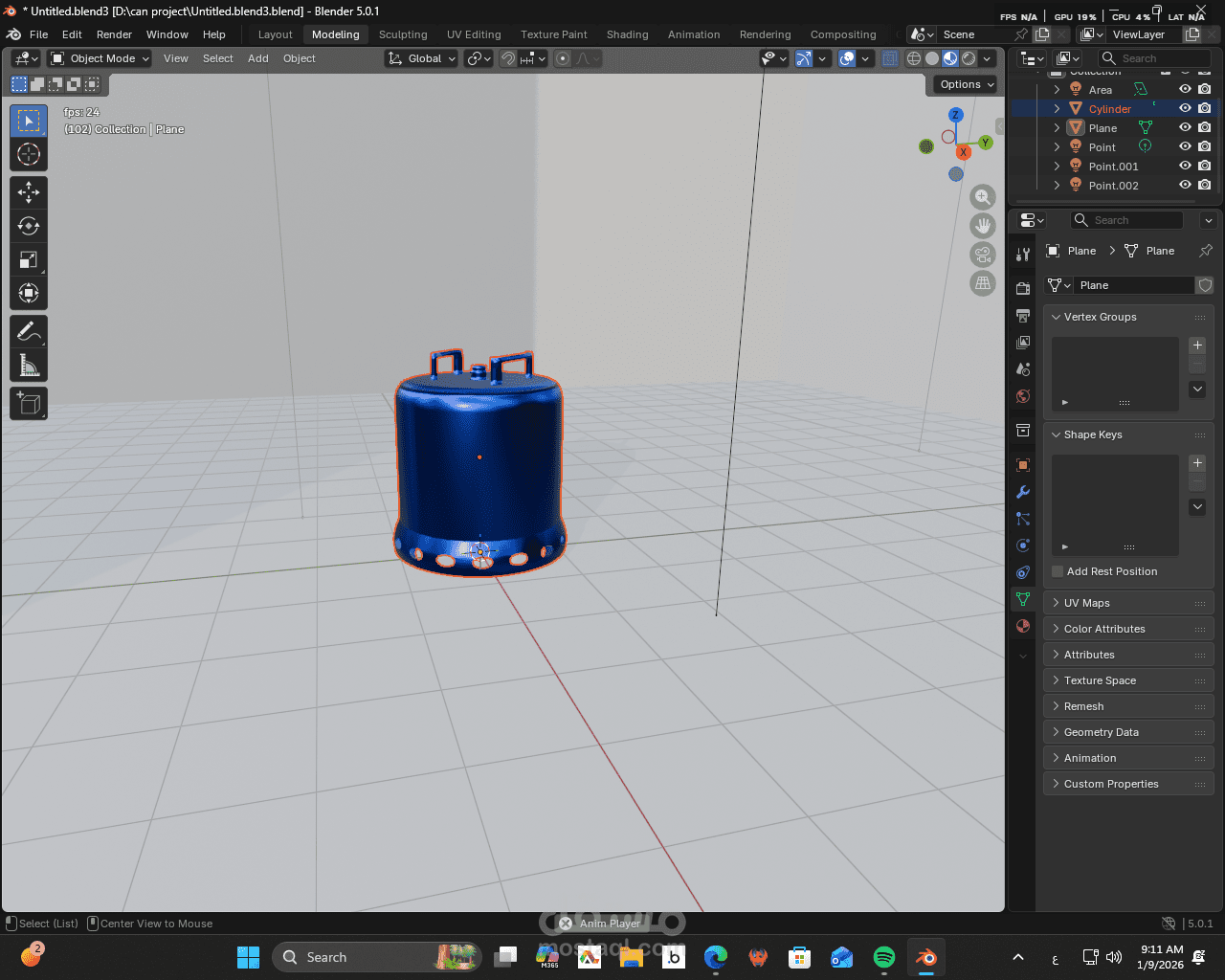Expand the Texture Space panel

click(x=1127, y=680)
